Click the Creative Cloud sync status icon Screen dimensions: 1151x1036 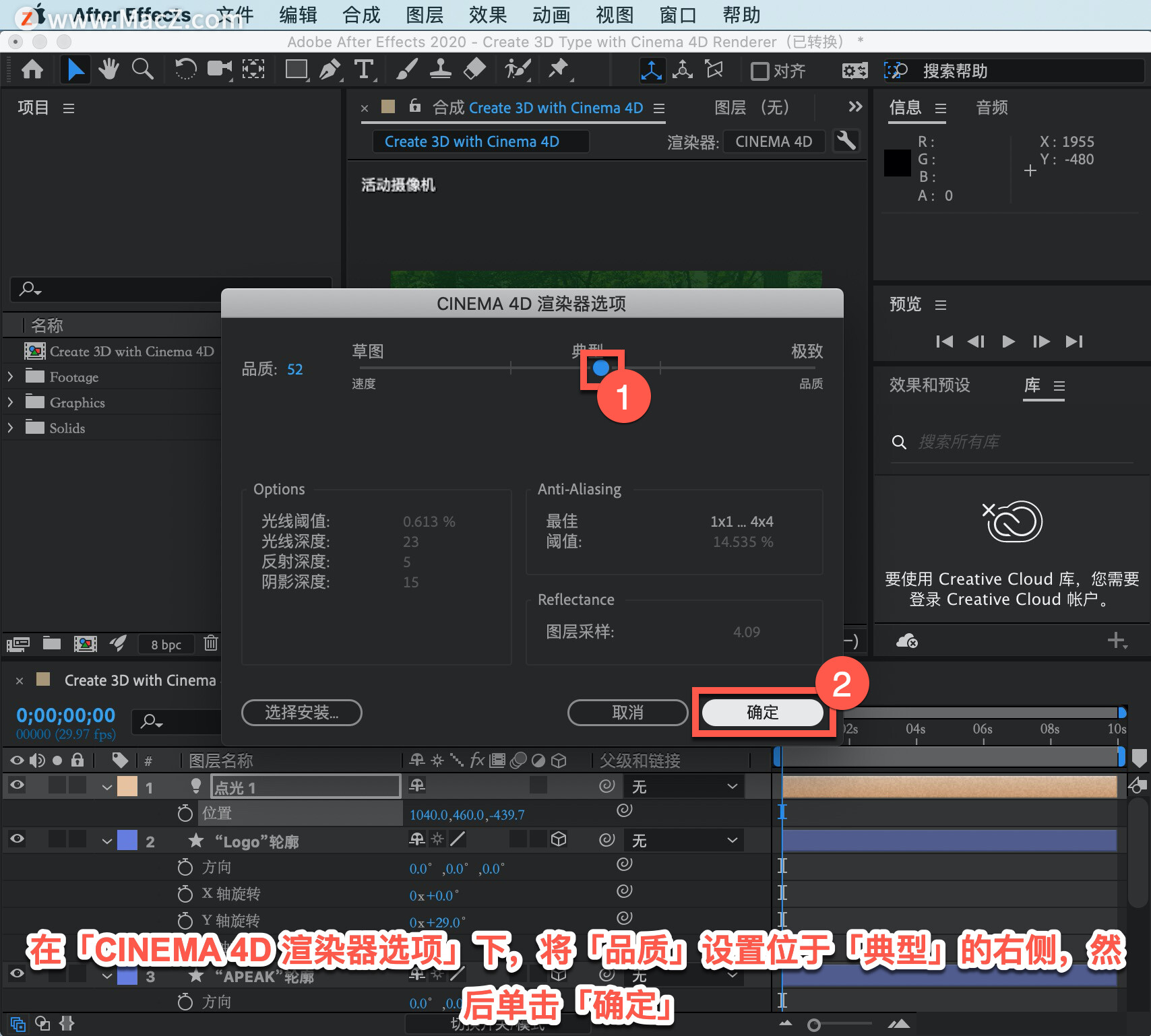click(x=907, y=641)
